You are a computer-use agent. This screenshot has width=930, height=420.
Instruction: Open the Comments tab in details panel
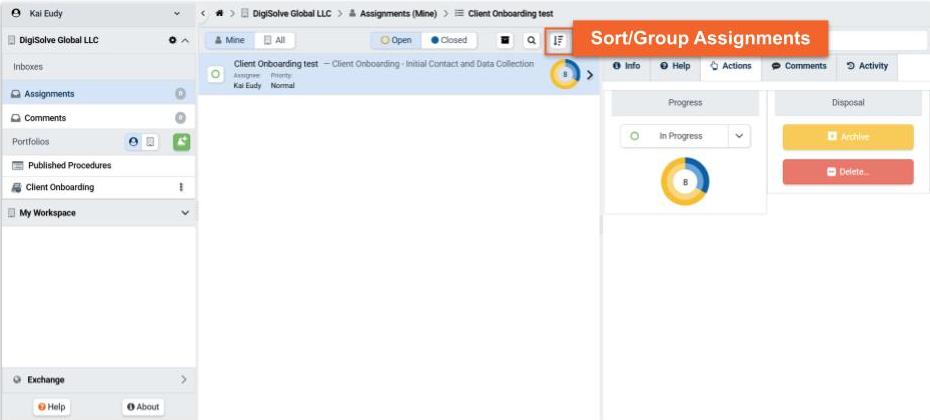[799, 66]
